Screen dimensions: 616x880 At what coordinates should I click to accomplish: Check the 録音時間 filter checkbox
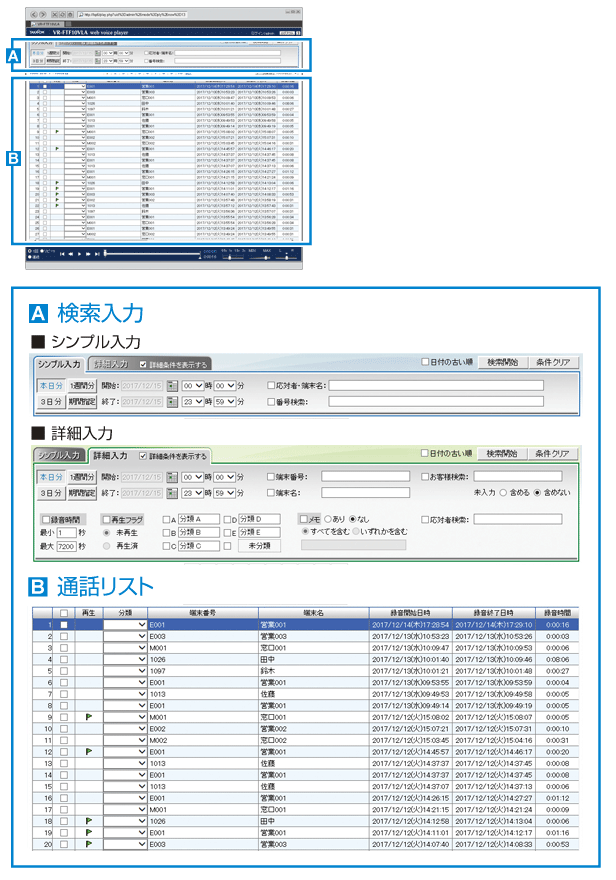coord(45,520)
